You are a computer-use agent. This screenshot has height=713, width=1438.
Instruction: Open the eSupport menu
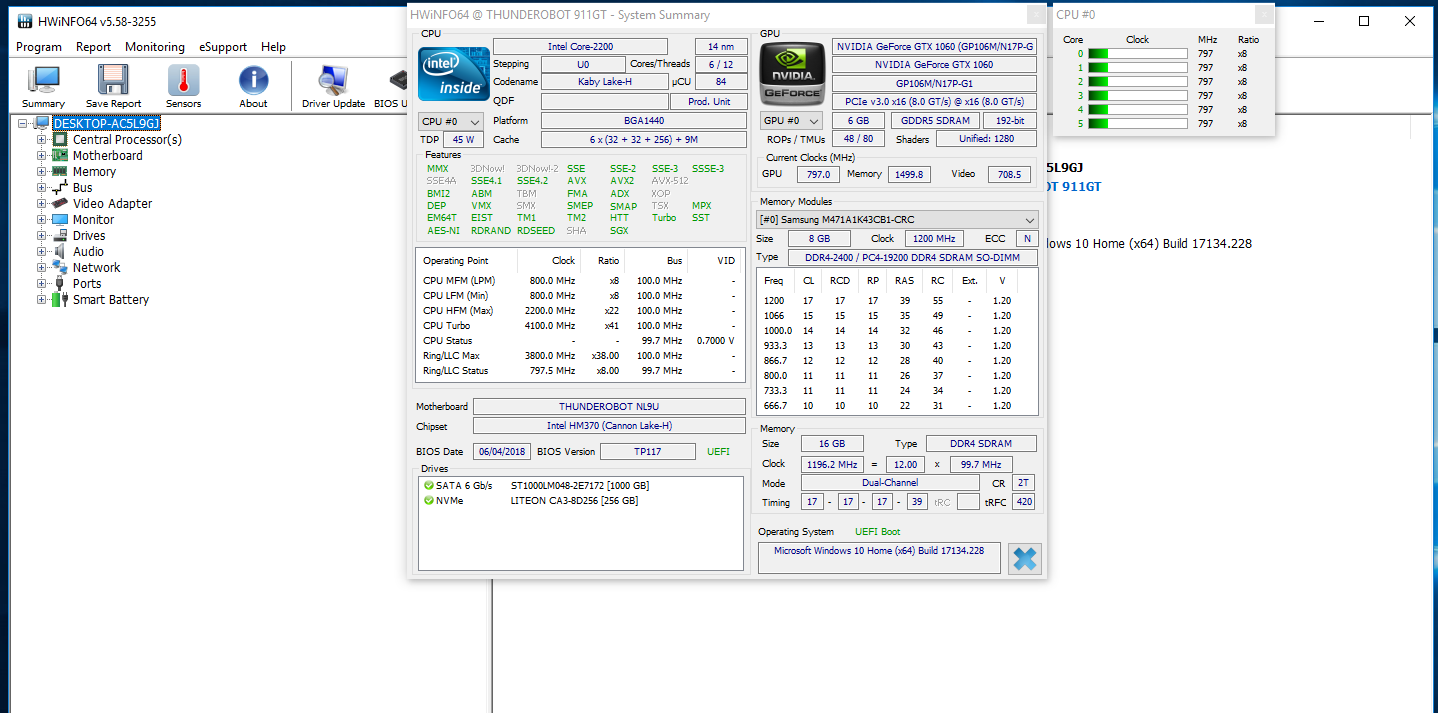[223, 47]
